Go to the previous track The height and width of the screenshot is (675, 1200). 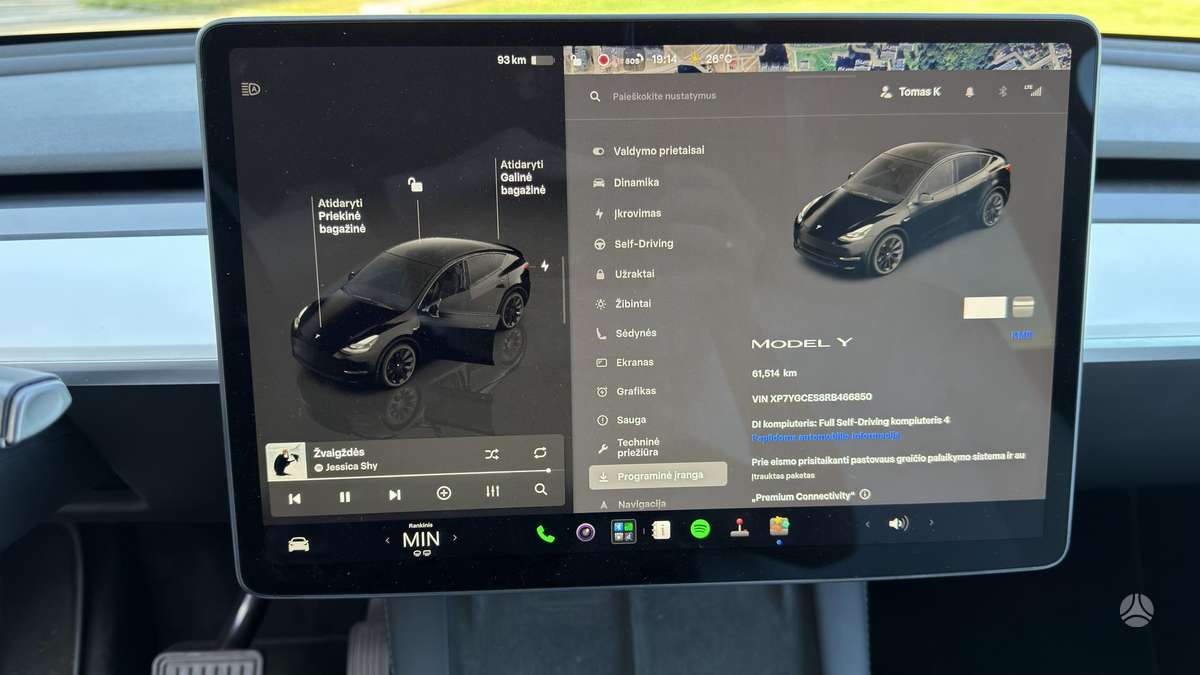point(294,498)
